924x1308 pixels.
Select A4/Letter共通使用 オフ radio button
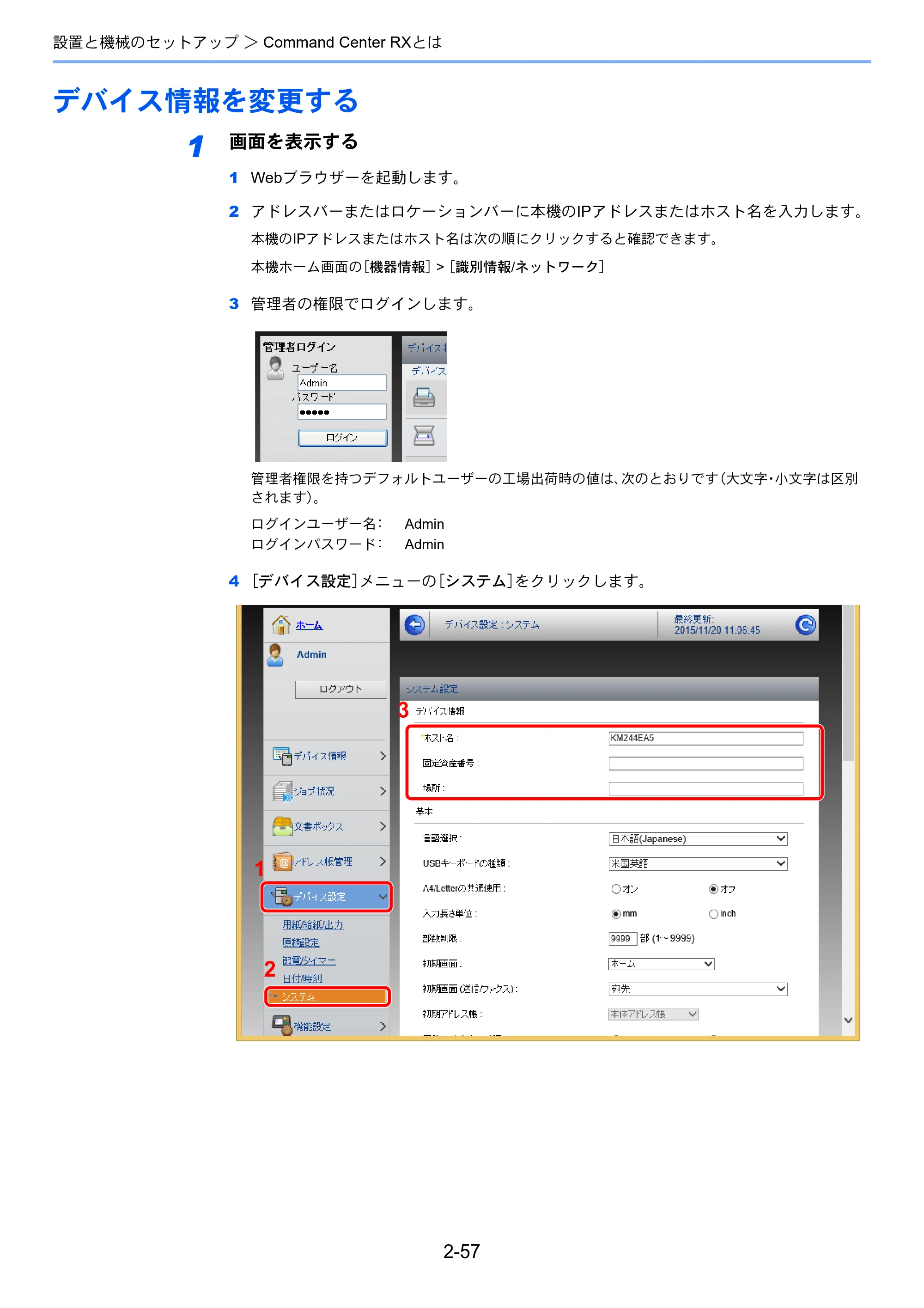tap(713, 889)
